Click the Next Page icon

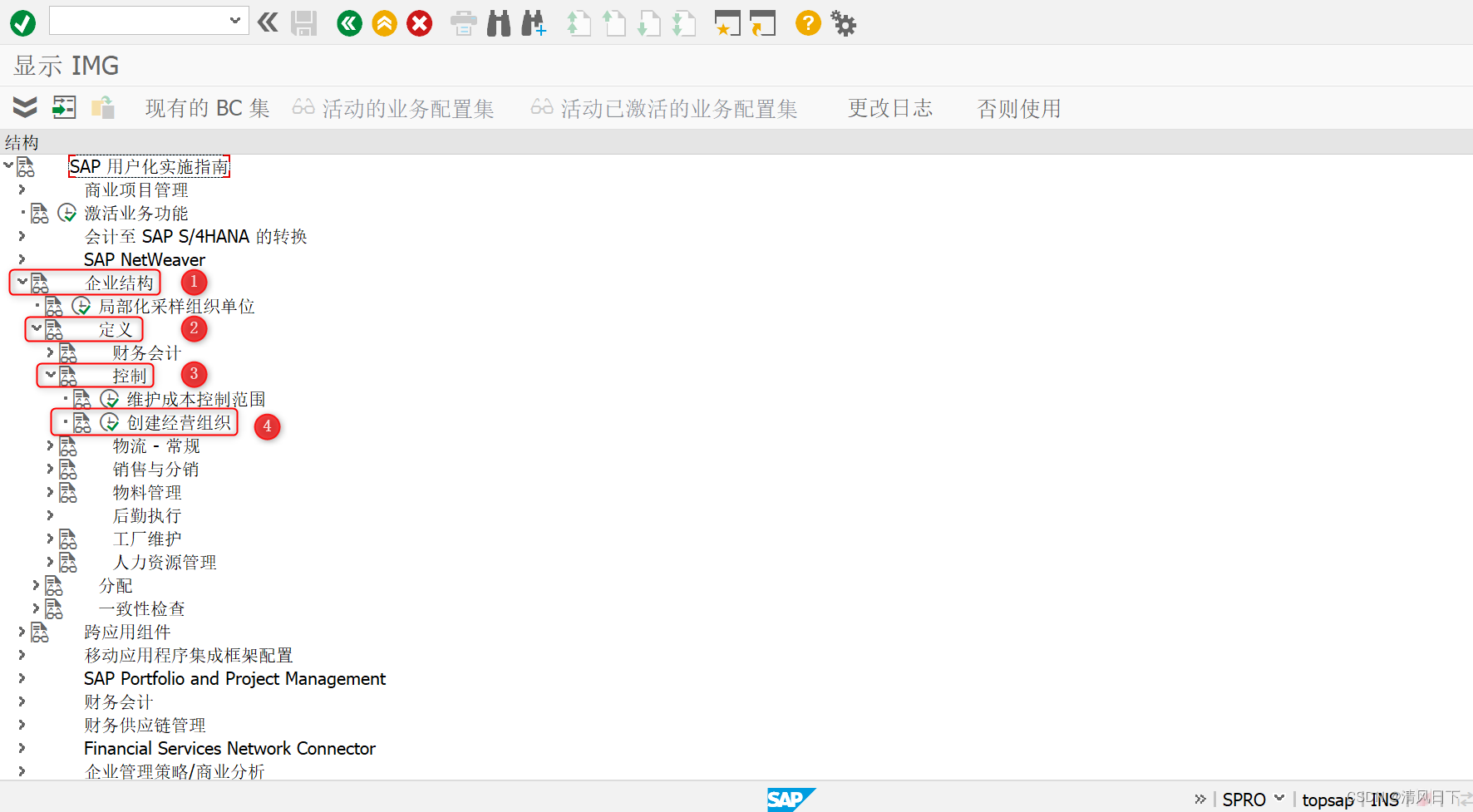[648, 23]
